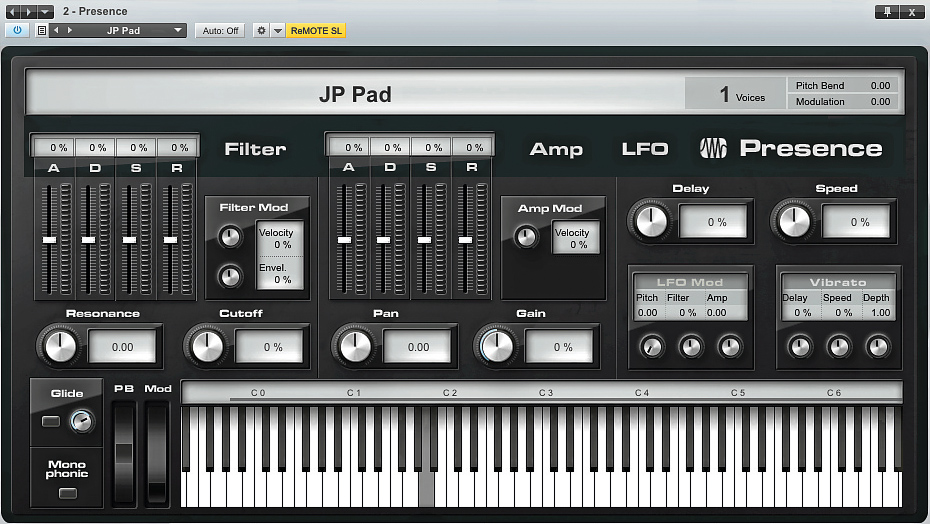Open the gear control-link settings icon
This screenshot has height=524, width=930.
(261, 30)
